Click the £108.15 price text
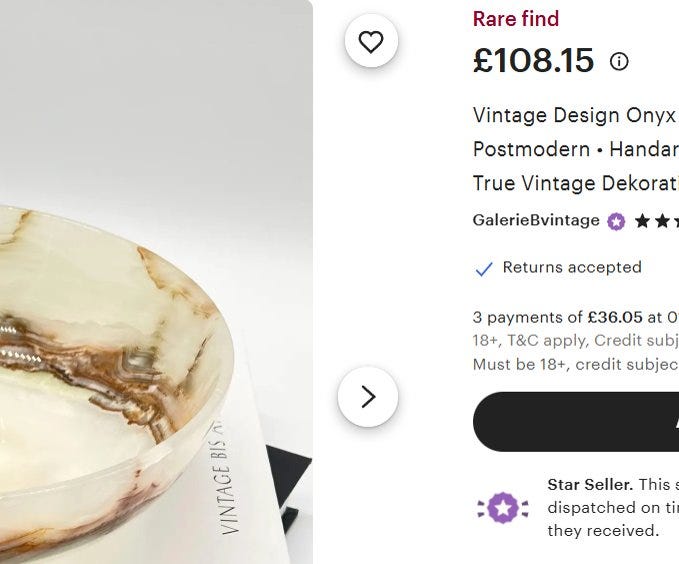 coord(533,60)
